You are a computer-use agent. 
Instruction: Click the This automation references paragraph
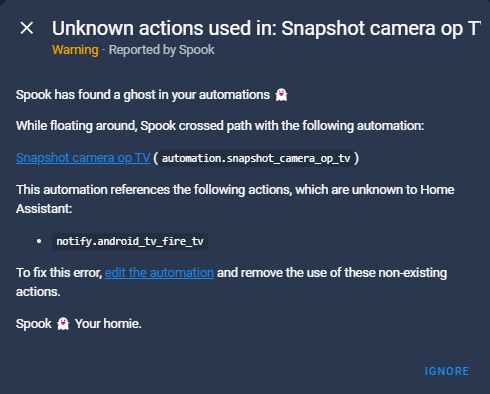tap(235, 199)
